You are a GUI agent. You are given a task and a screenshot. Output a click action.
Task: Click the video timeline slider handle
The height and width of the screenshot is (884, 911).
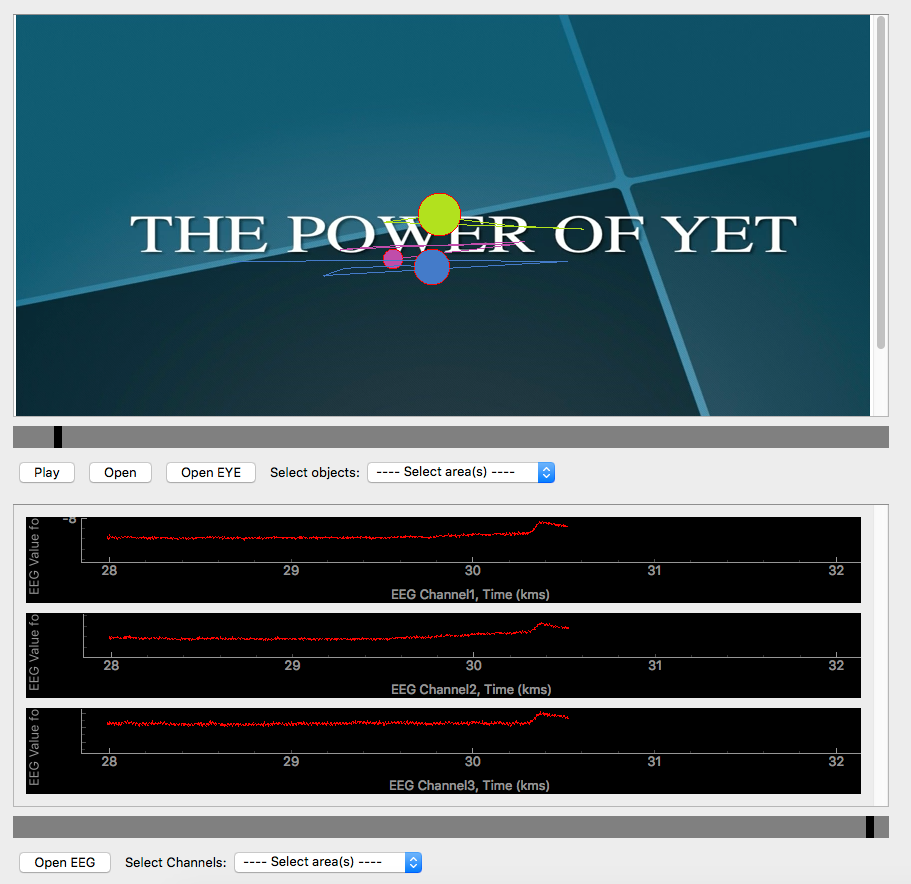pos(58,437)
